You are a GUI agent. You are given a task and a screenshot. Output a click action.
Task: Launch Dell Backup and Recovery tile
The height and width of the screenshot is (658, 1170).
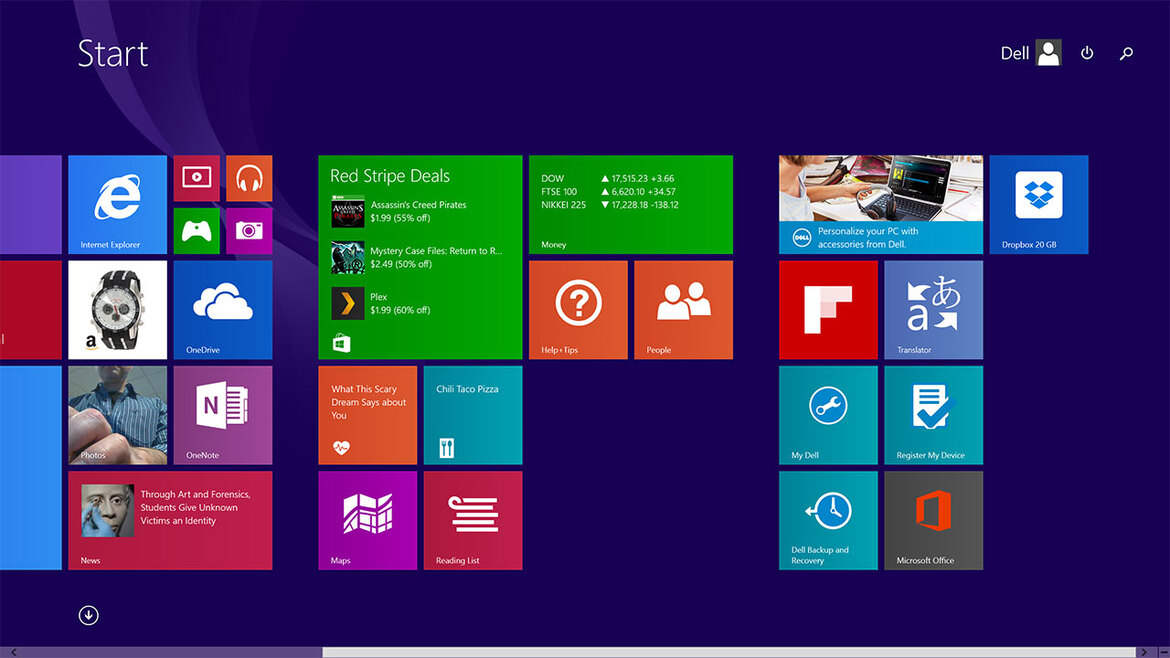(828, 520)
